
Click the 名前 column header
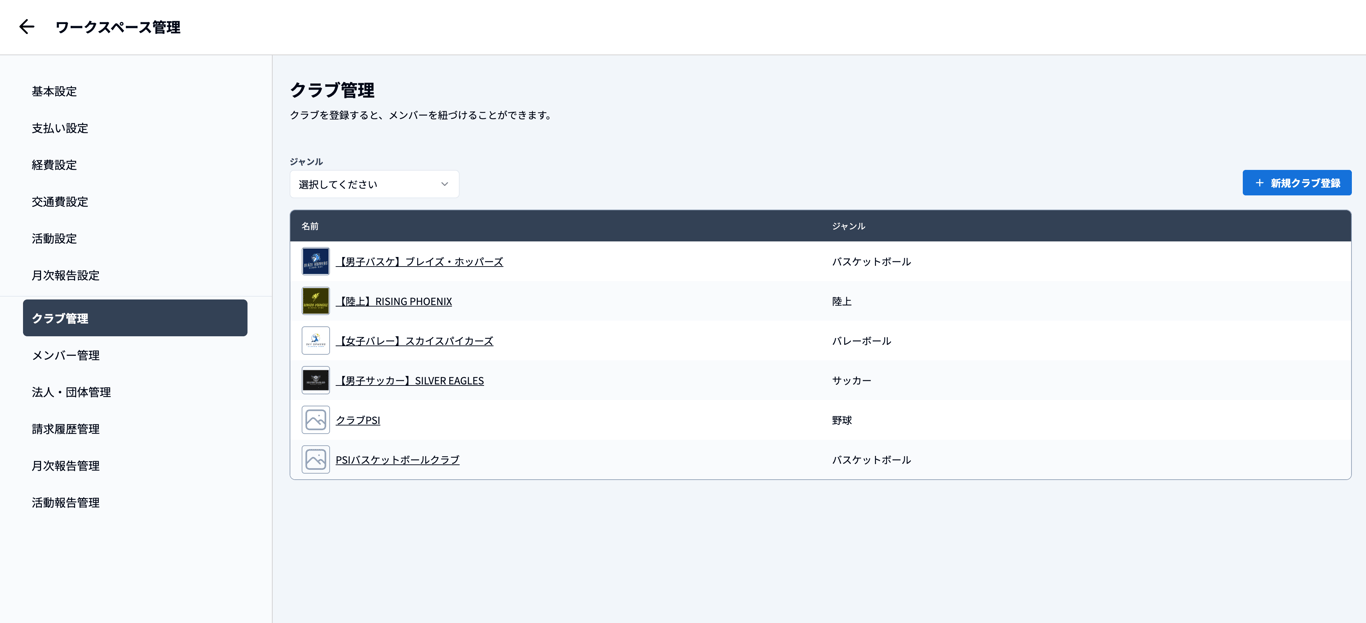[x=310, y=226]
